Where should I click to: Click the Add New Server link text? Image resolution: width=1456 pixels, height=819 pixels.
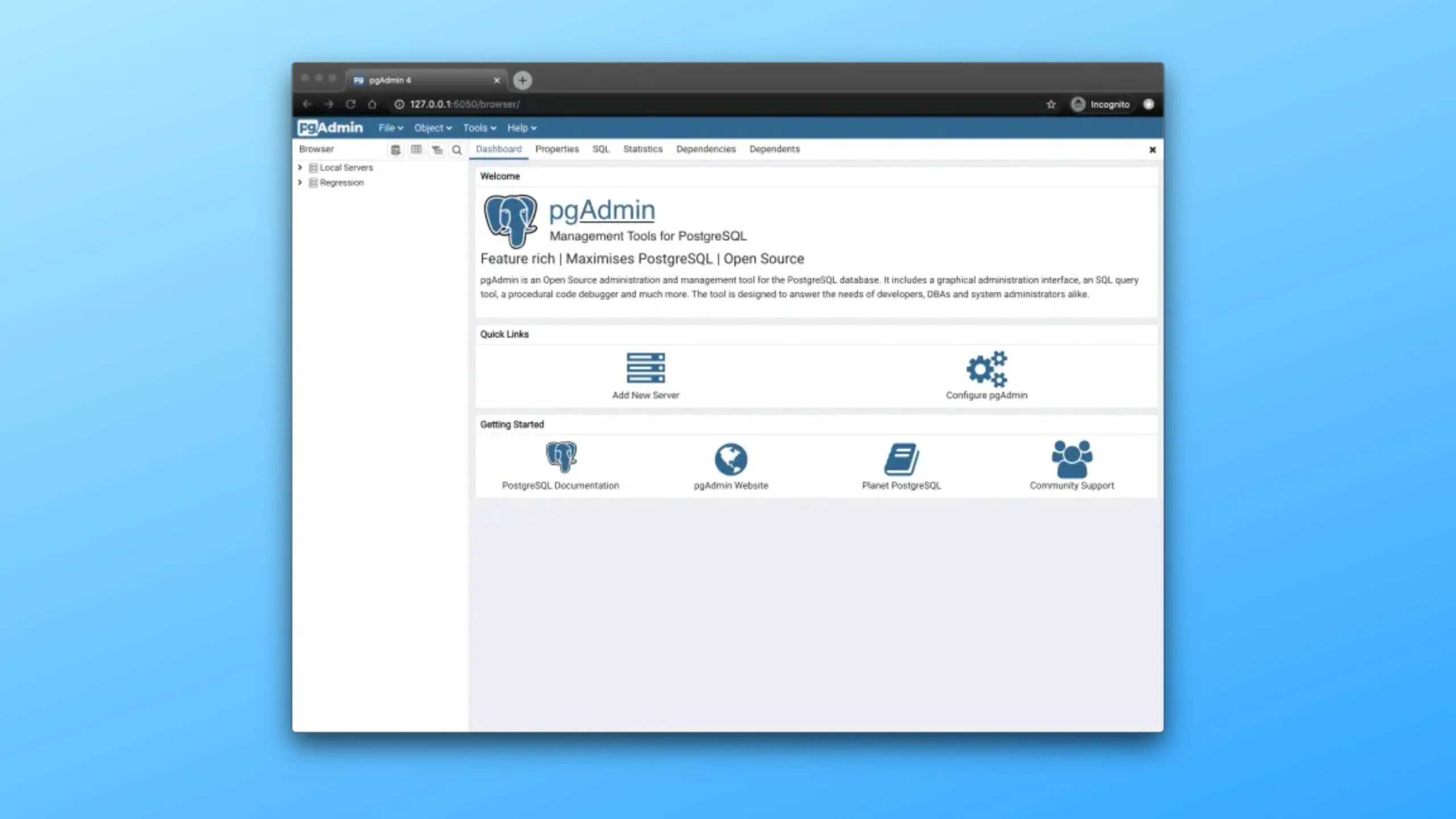[x=646, y=395]
